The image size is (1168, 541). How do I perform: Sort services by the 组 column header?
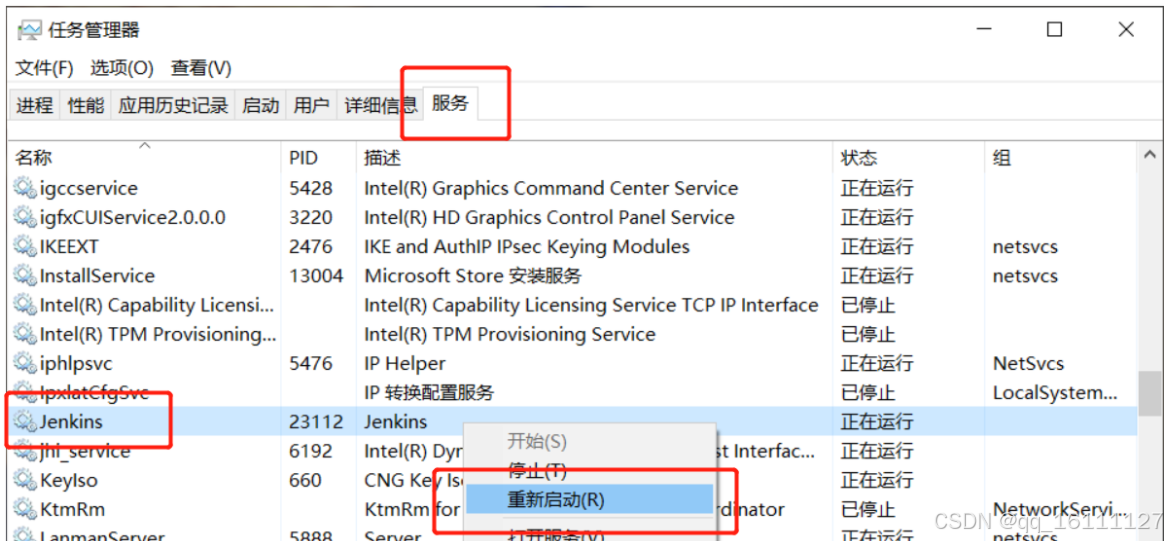[x=1062, y=157]
